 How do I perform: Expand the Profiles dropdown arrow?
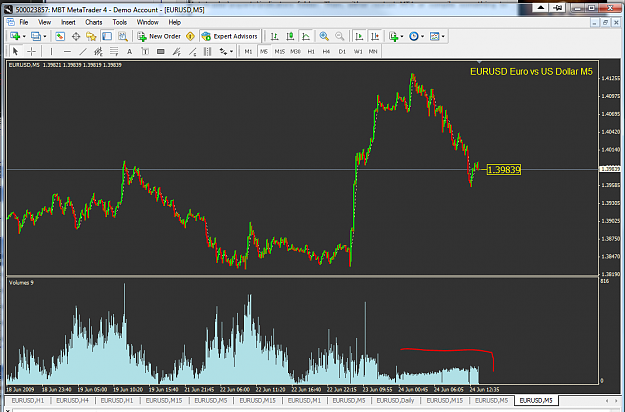(45, 37)
